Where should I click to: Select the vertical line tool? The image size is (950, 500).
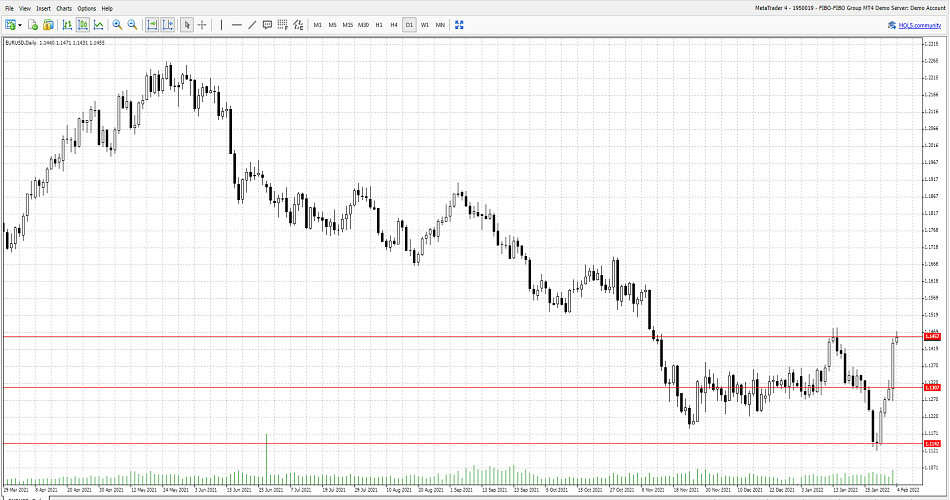(x=221, y=24)
